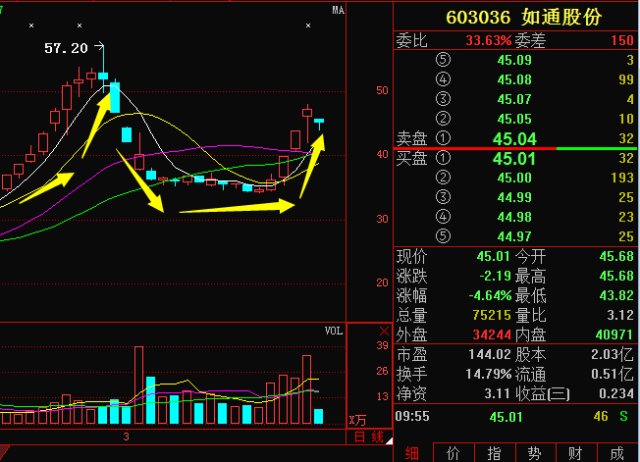This screenshot has height=462, width=640.
Task: Open the 势 trend tab
Action: point(535,453)
